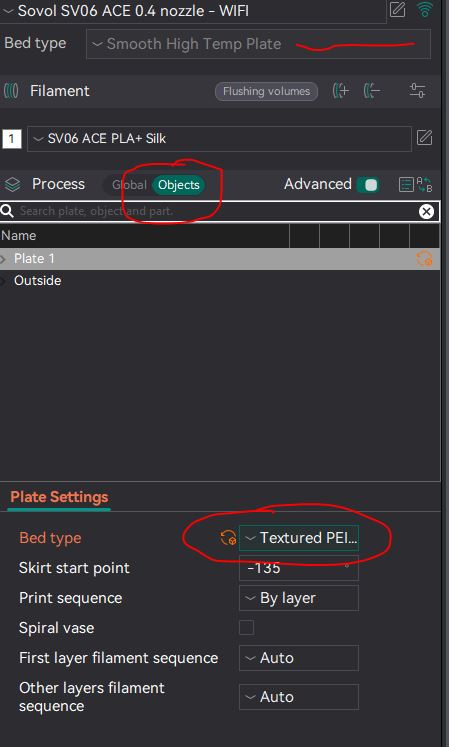This screenshot has height=747, width=449.
Task: Select the Plate Settings tab
Action: [59, 497]
